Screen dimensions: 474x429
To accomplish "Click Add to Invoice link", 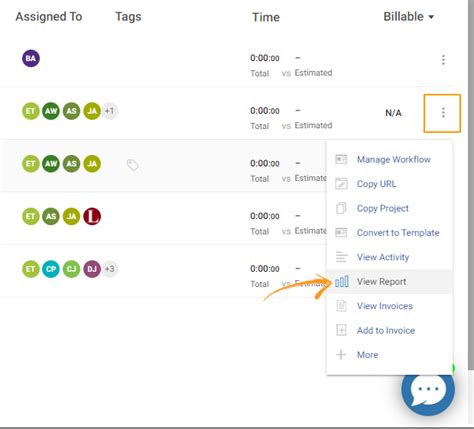I will pyautogui.click(x=386, y=330).
